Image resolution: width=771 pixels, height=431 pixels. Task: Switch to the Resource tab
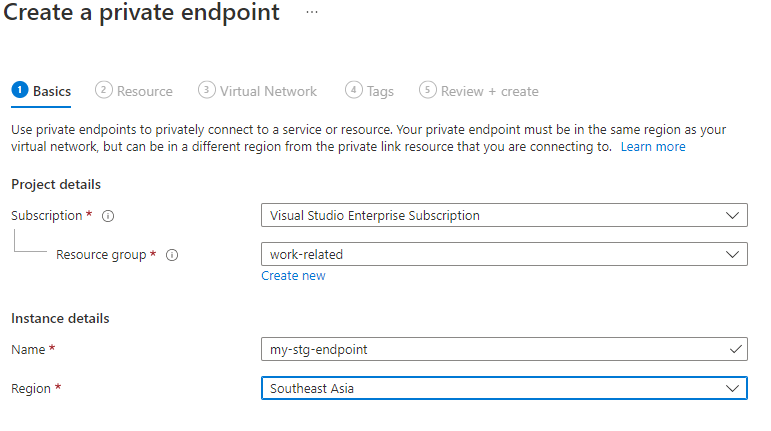144,91
